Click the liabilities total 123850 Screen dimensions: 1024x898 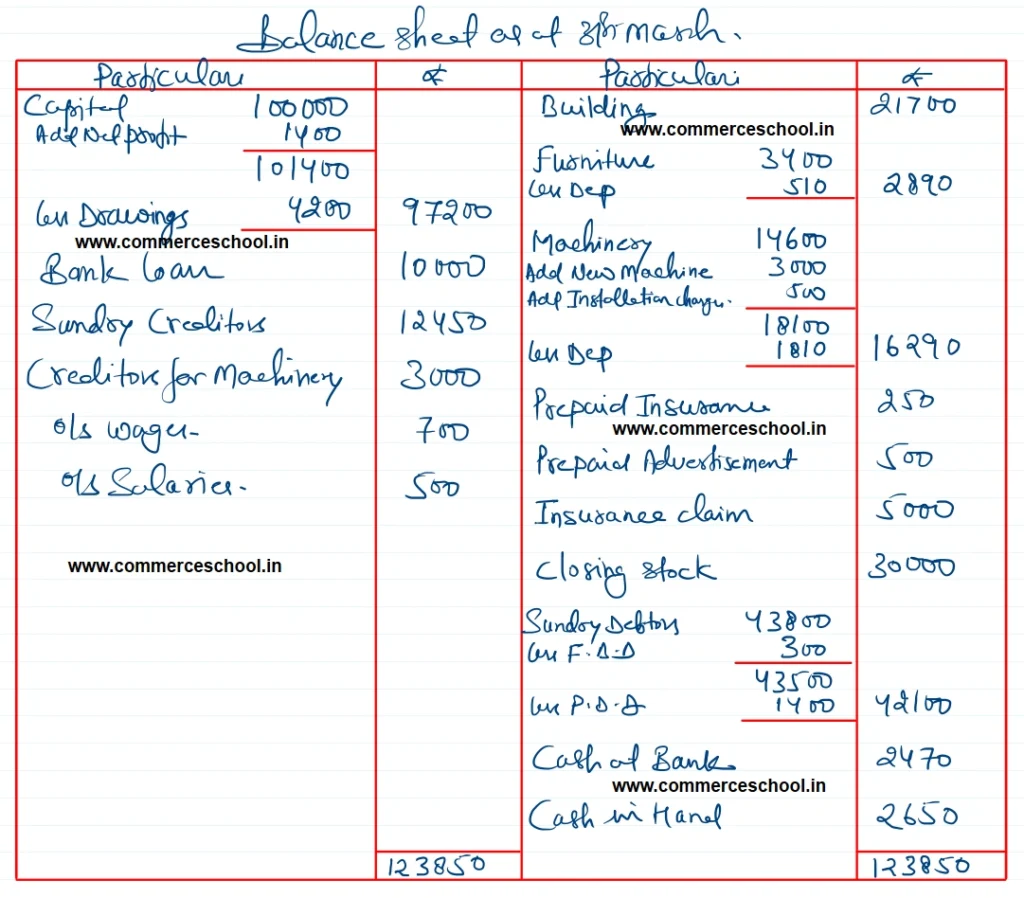click(439, 866)
